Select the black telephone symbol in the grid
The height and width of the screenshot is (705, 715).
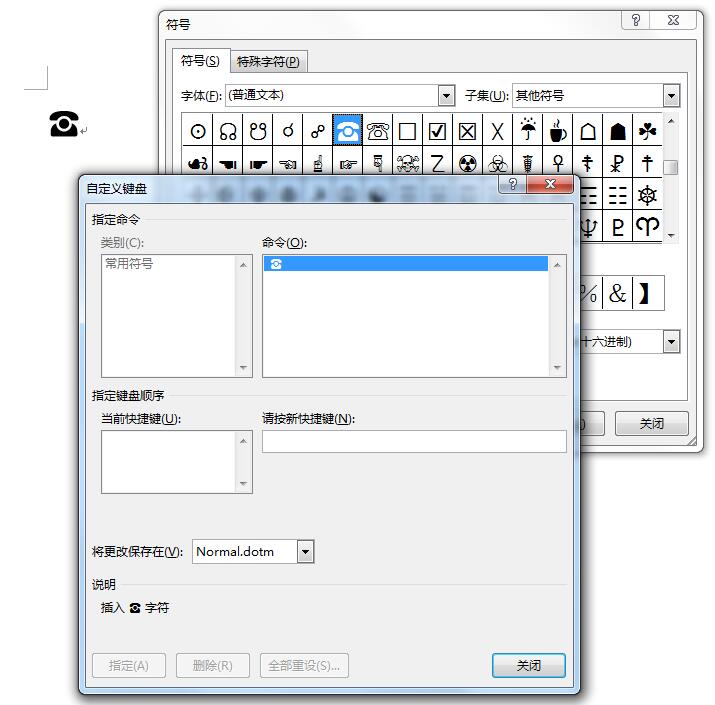(x=347, y=130)
